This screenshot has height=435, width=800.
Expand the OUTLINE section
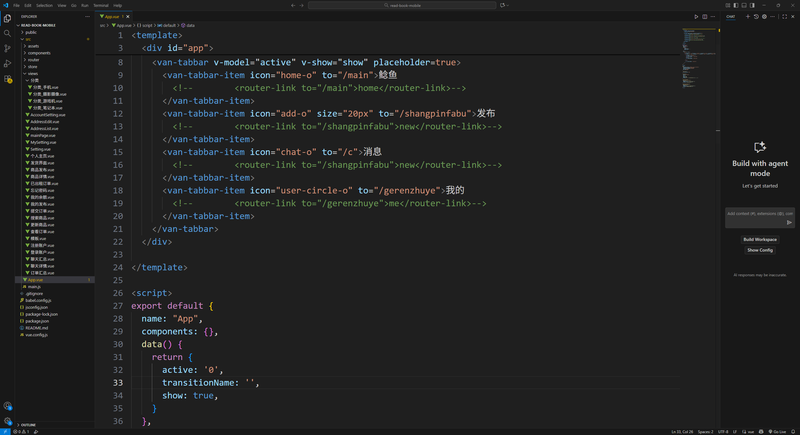(x=28, y=425)
